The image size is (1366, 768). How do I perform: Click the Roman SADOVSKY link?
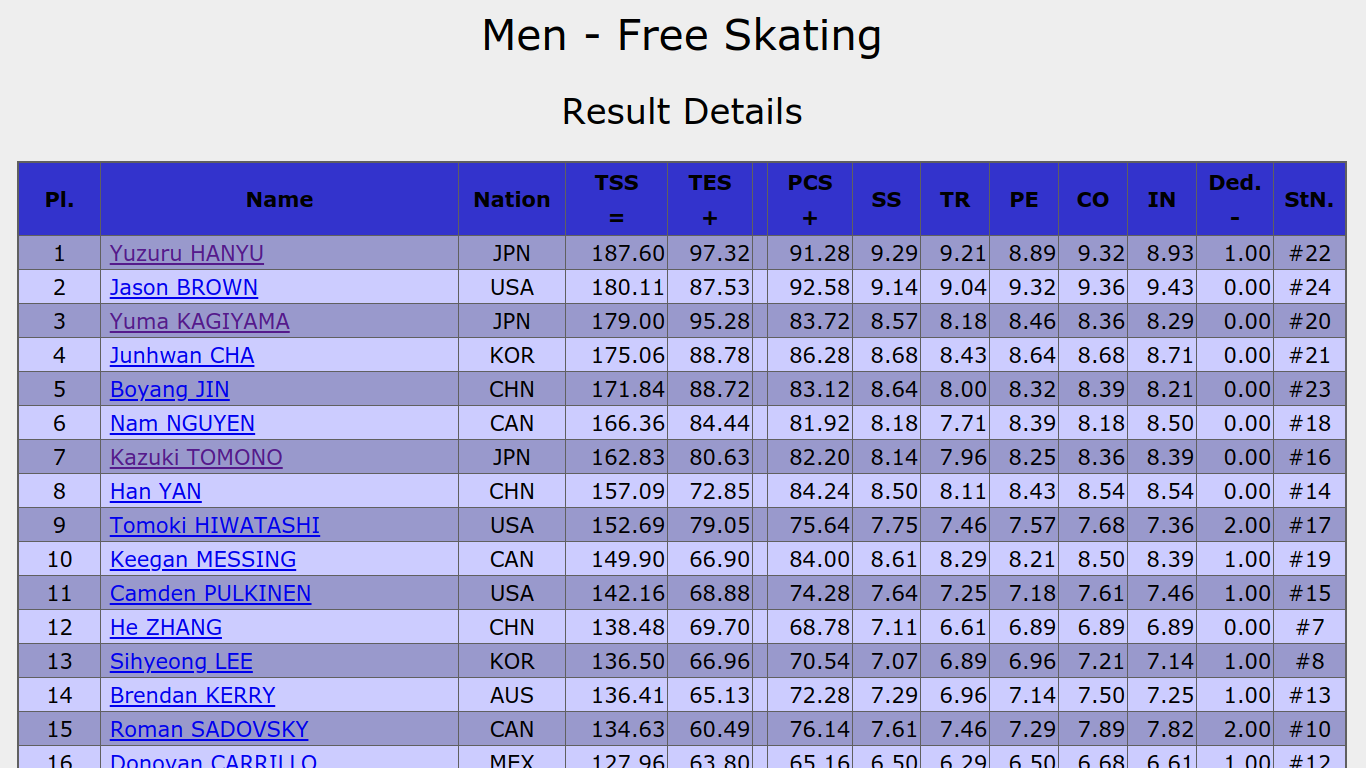click(x=209, y=730)
